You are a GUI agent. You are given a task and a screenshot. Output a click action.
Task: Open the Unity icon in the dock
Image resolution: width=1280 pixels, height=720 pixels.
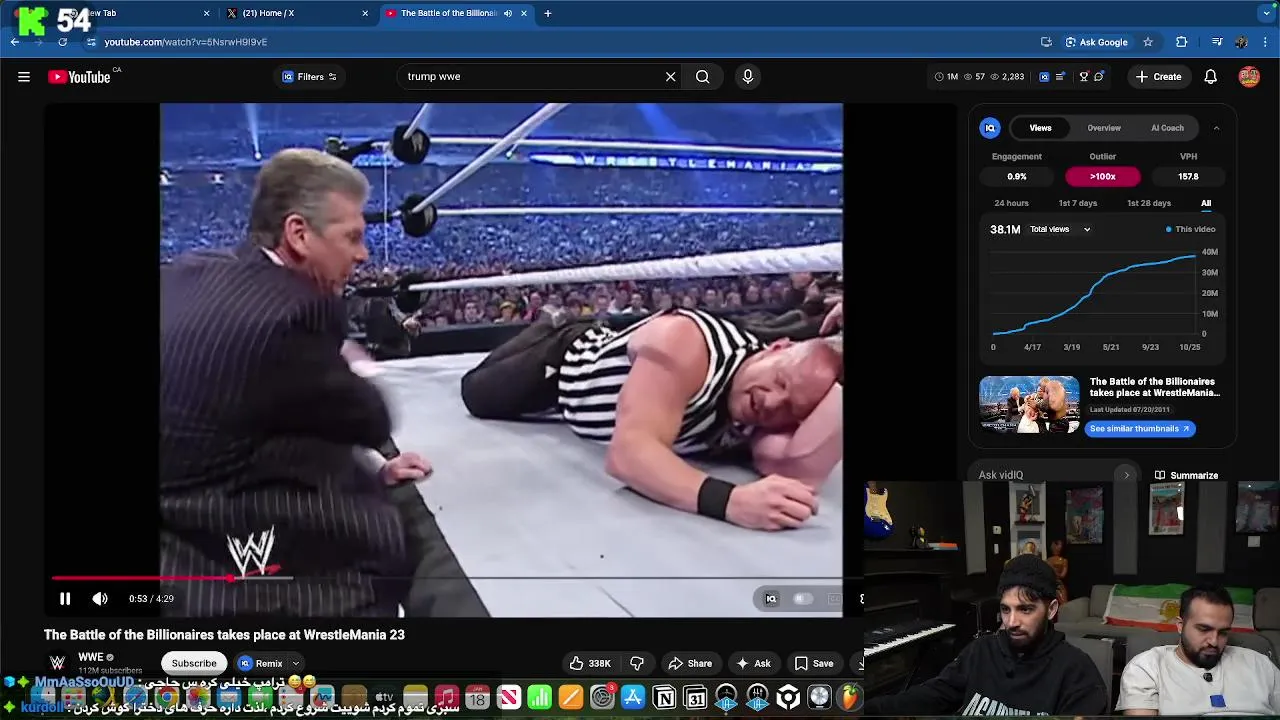788,697
